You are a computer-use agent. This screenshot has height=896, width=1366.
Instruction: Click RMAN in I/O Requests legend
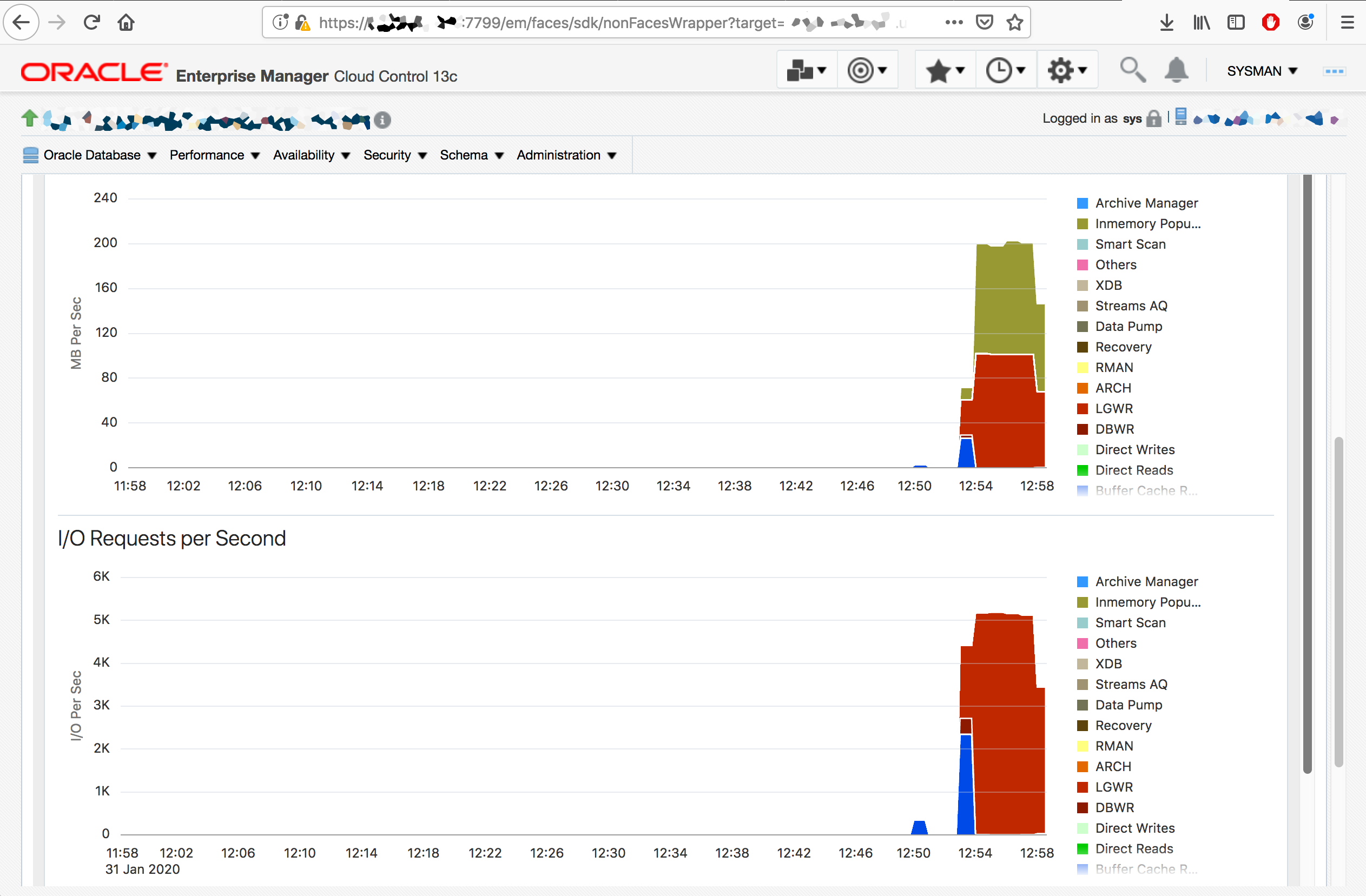coord(1105,746)
